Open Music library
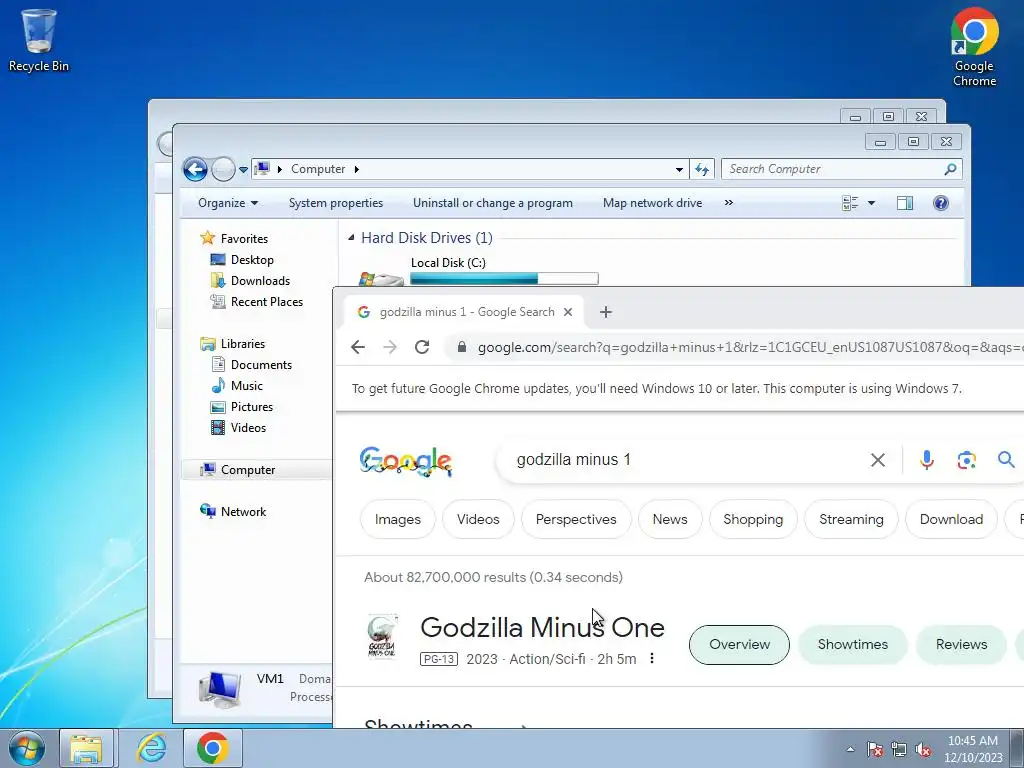The width and height of the screenshot is (1024, 768). (x=246, y=386)
